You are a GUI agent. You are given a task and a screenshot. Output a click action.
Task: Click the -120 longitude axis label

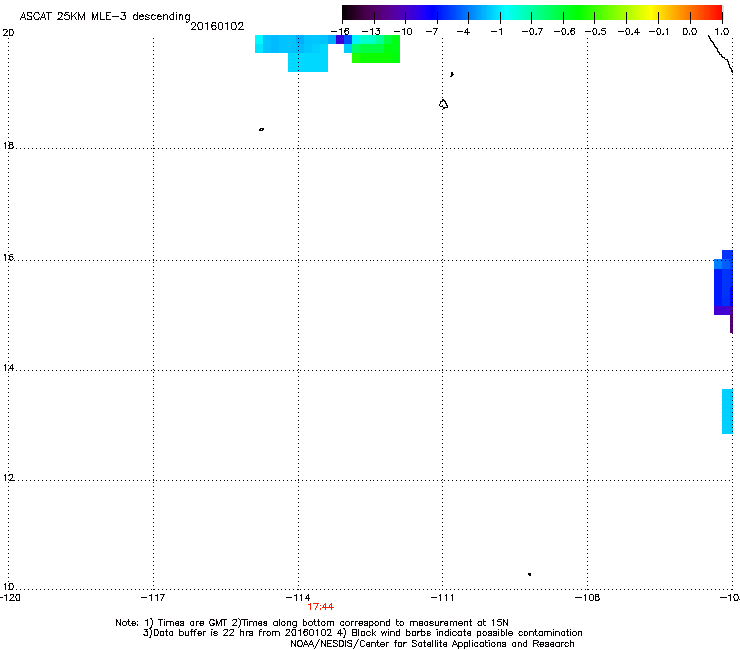click(10, 598)
